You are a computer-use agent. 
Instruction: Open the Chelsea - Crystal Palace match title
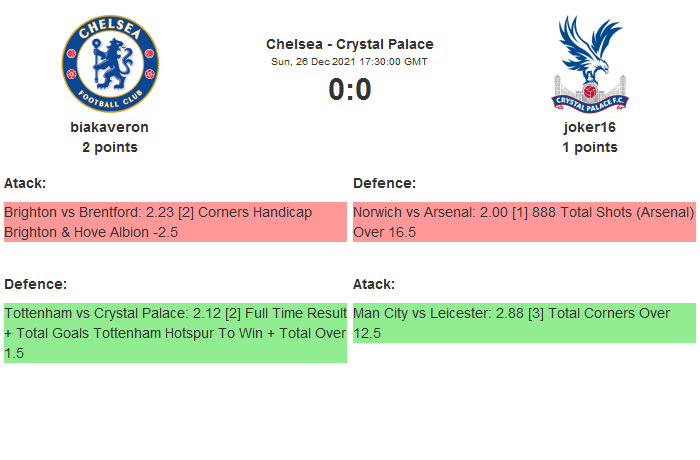[x=349, y=44]
